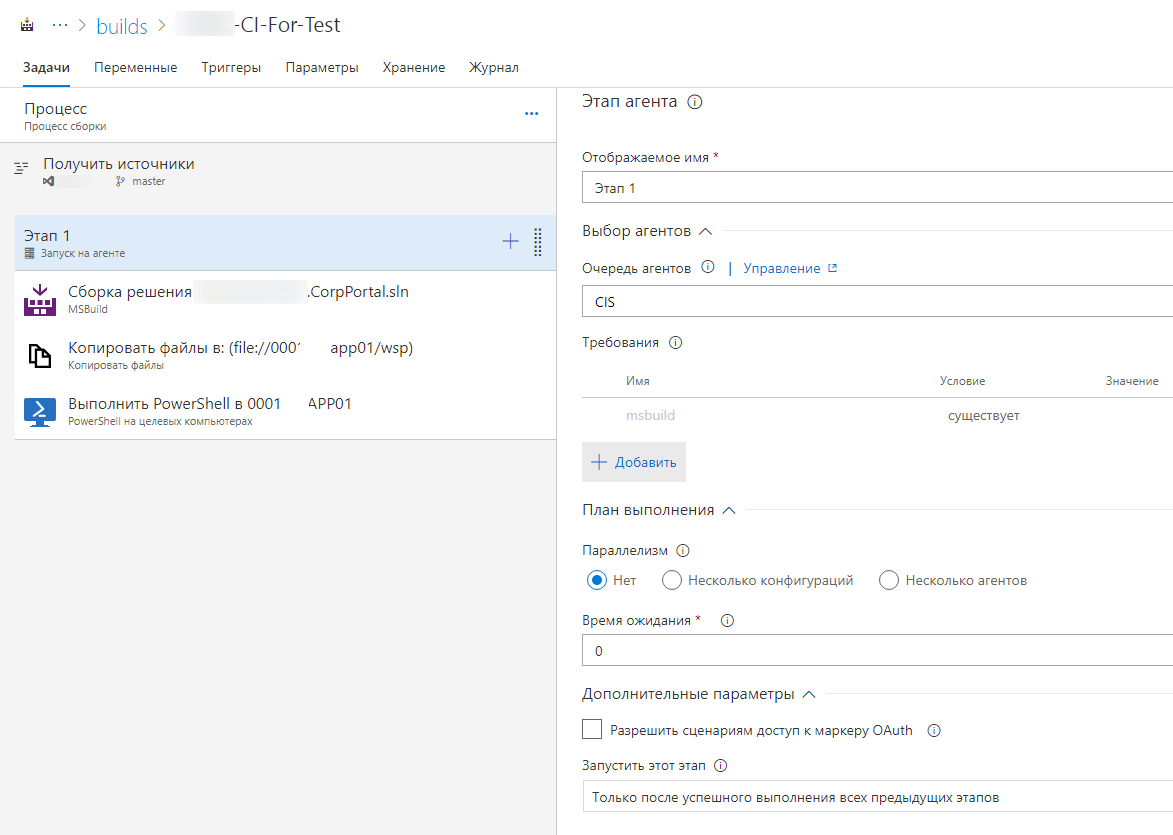Open the Запустить этот этап dropdown
This screenshot has height=835, width=1173.
[876, 797]
